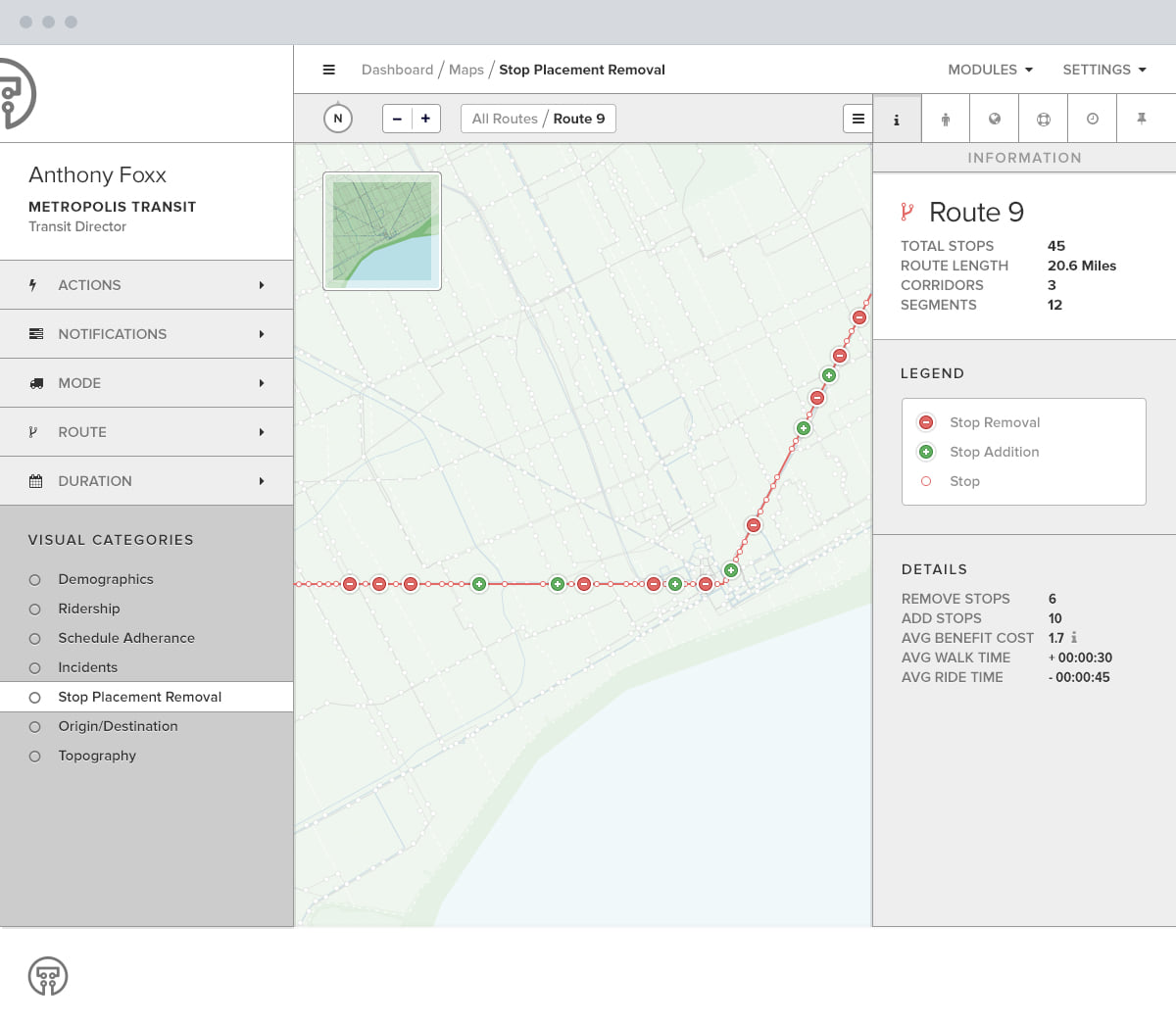
Task: Select the Stop Placement Removal category radio
Action: click(x=35, y=698)
